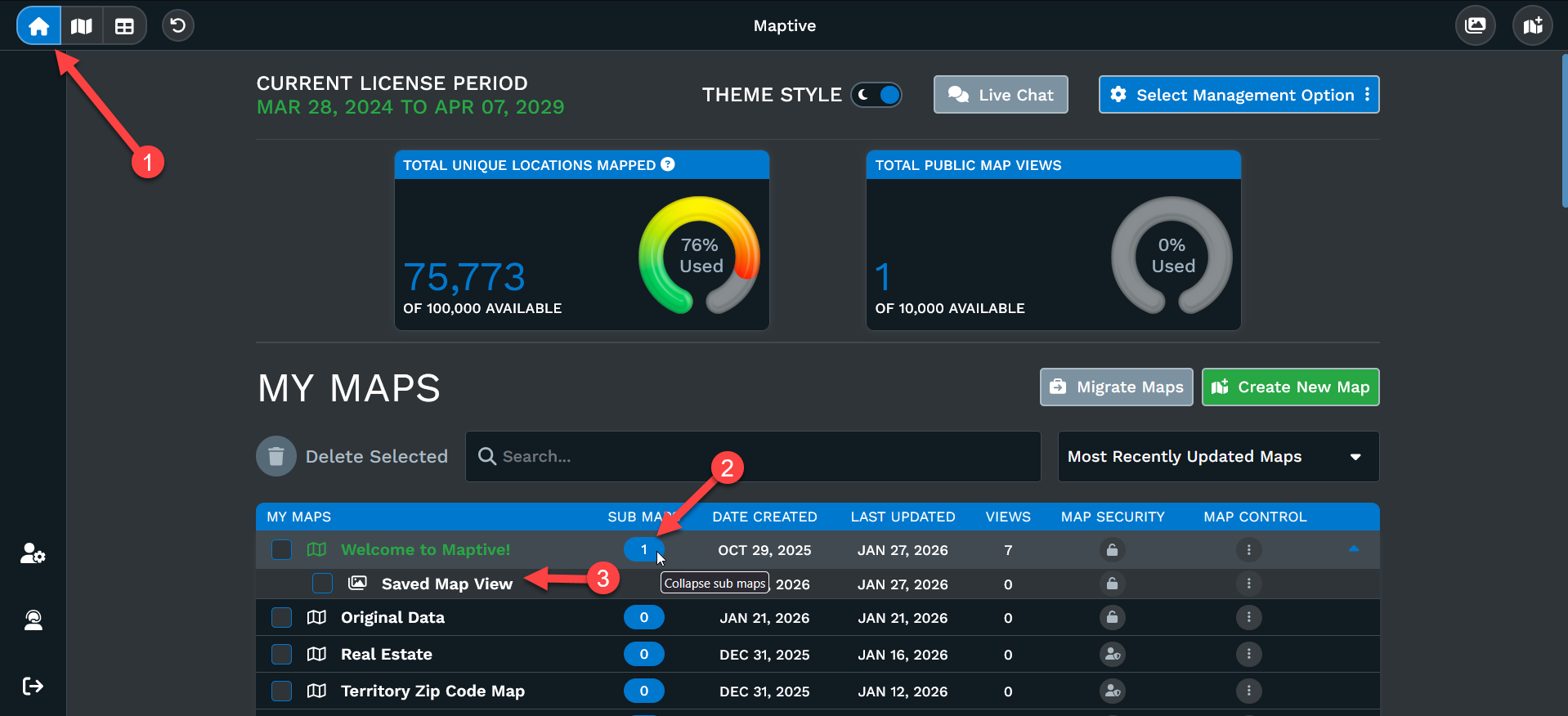Open the Territory Zip Code Map link

click(x=432, y=691)
